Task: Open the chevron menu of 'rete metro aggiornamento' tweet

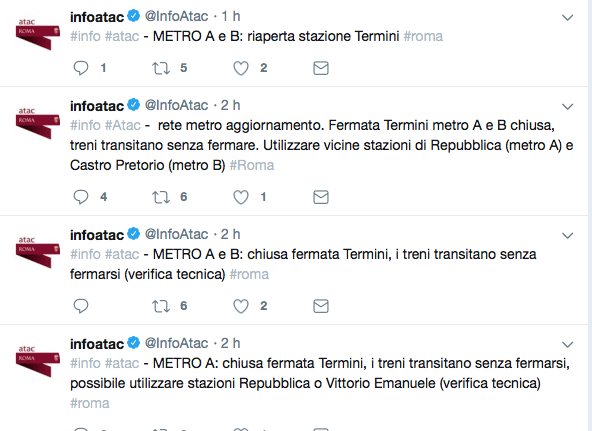Action: [x=567, y=106]
